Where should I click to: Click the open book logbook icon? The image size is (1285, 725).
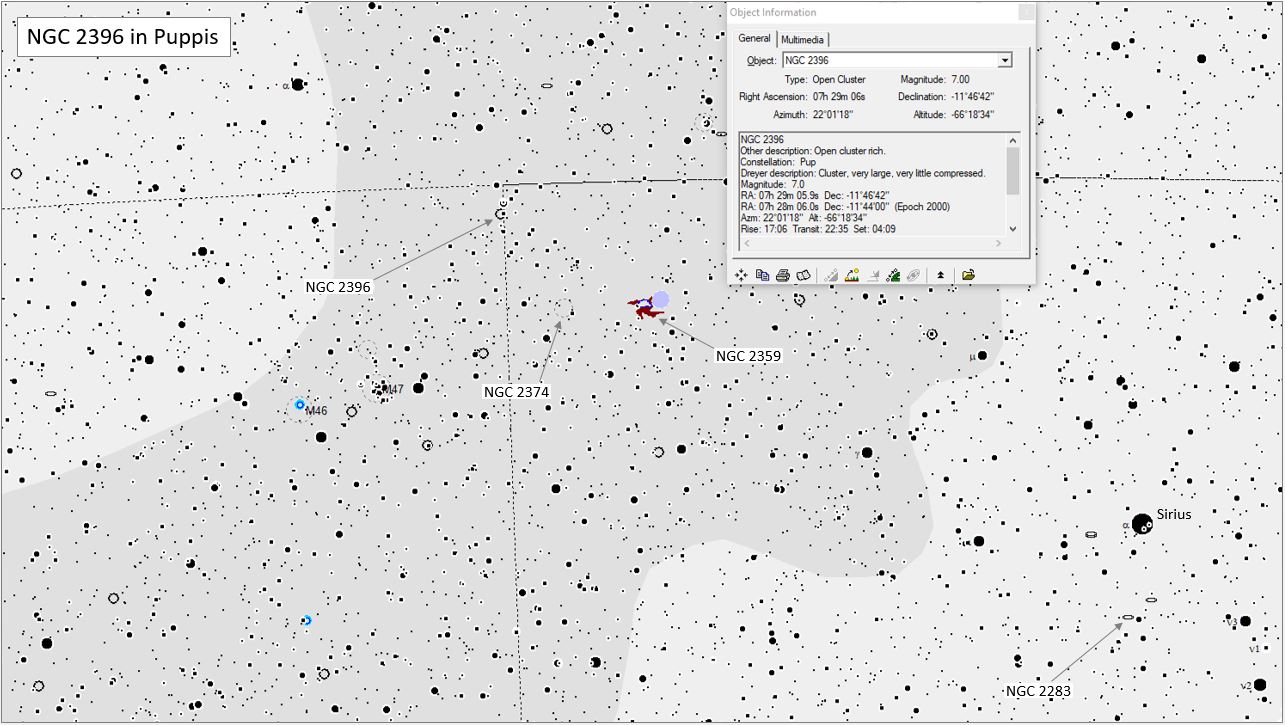coord(802,274)
